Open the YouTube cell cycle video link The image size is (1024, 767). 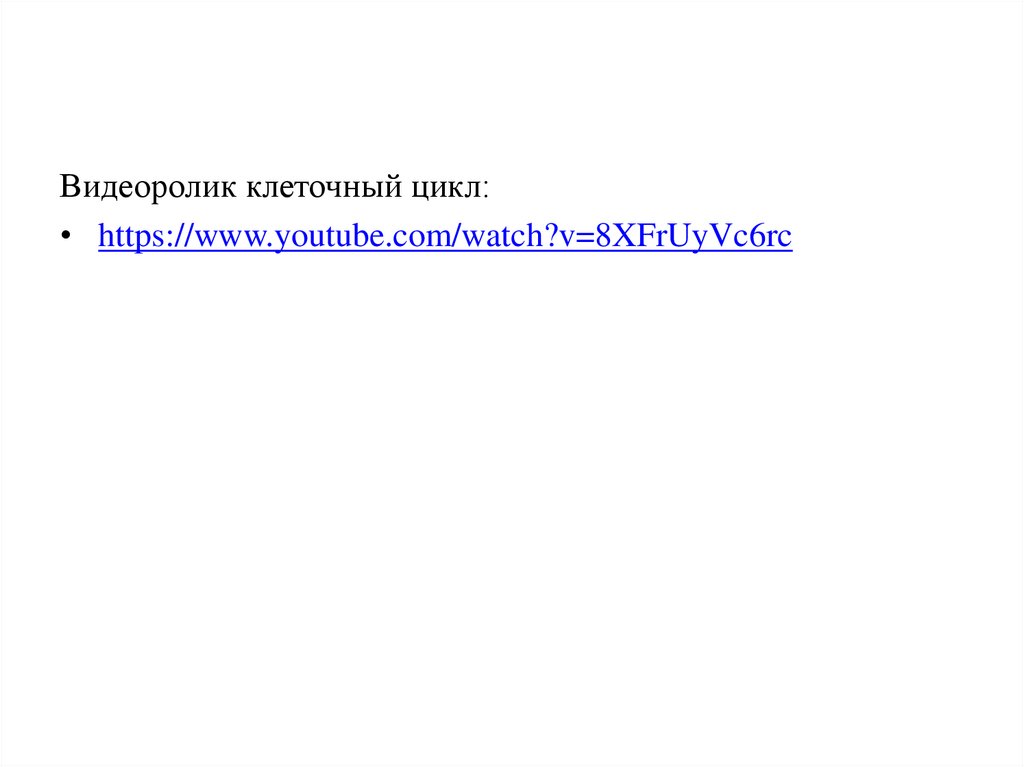pyautogui.click(x=445, y=236)
